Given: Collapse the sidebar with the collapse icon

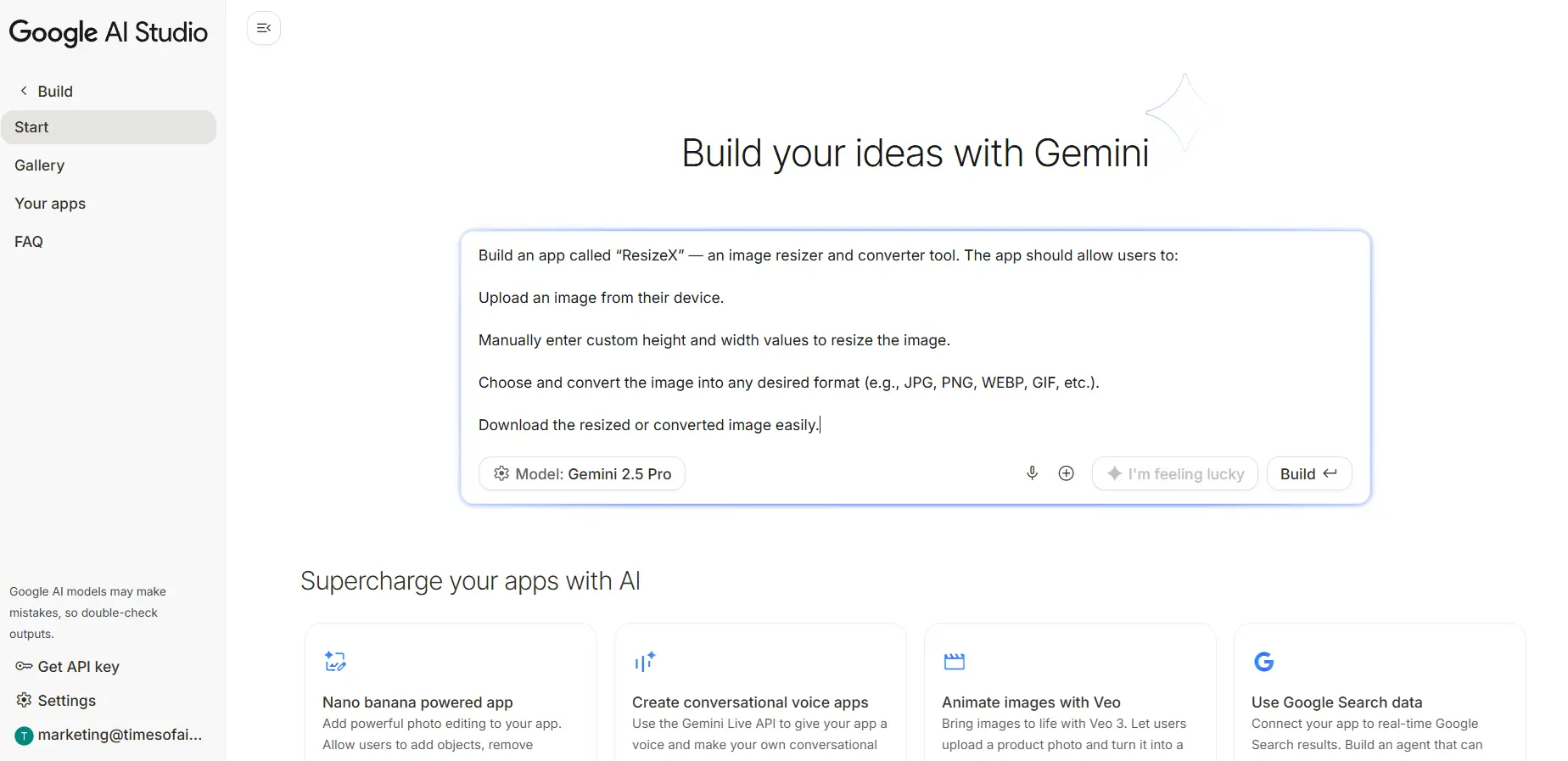Looking at the screenshot, I should (x=263, y=27).
